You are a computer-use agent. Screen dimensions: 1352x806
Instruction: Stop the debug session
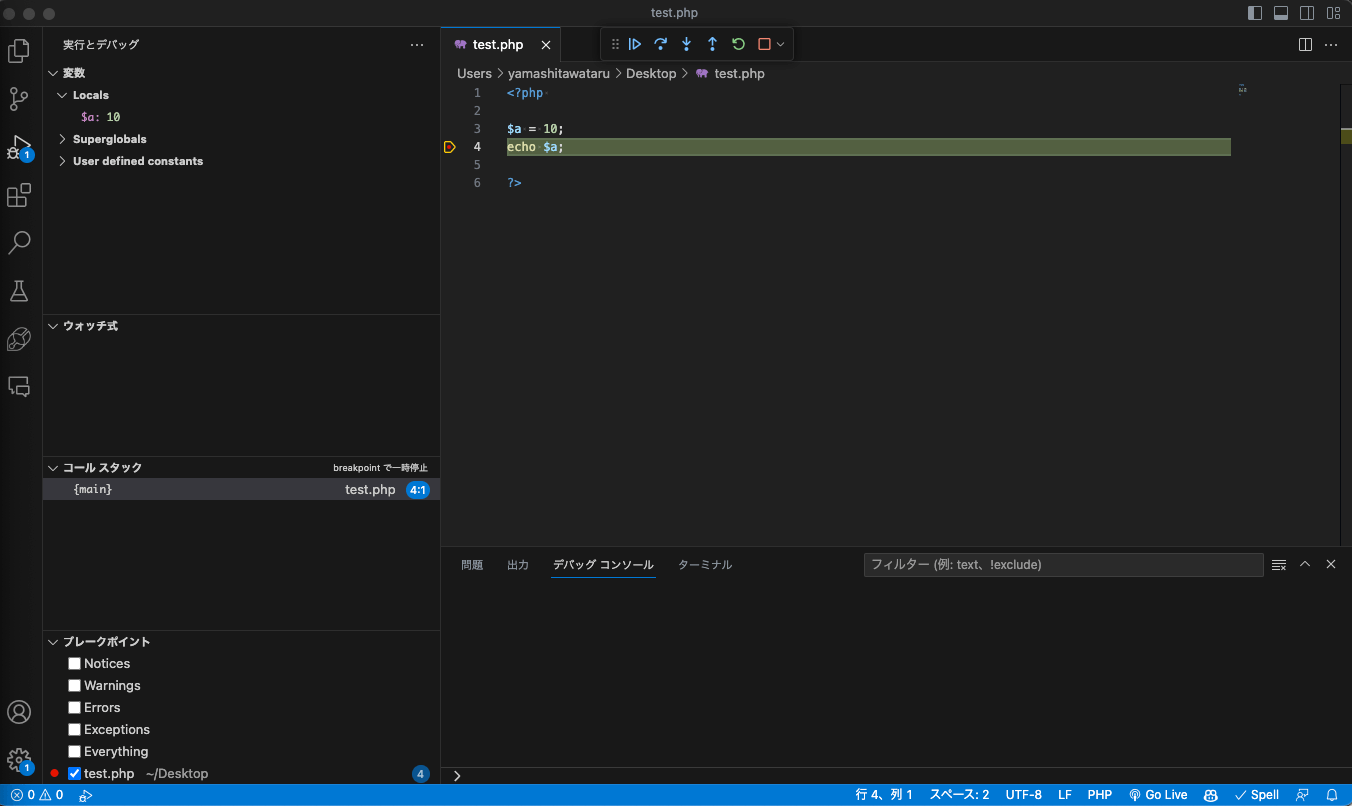click(764, 44)
